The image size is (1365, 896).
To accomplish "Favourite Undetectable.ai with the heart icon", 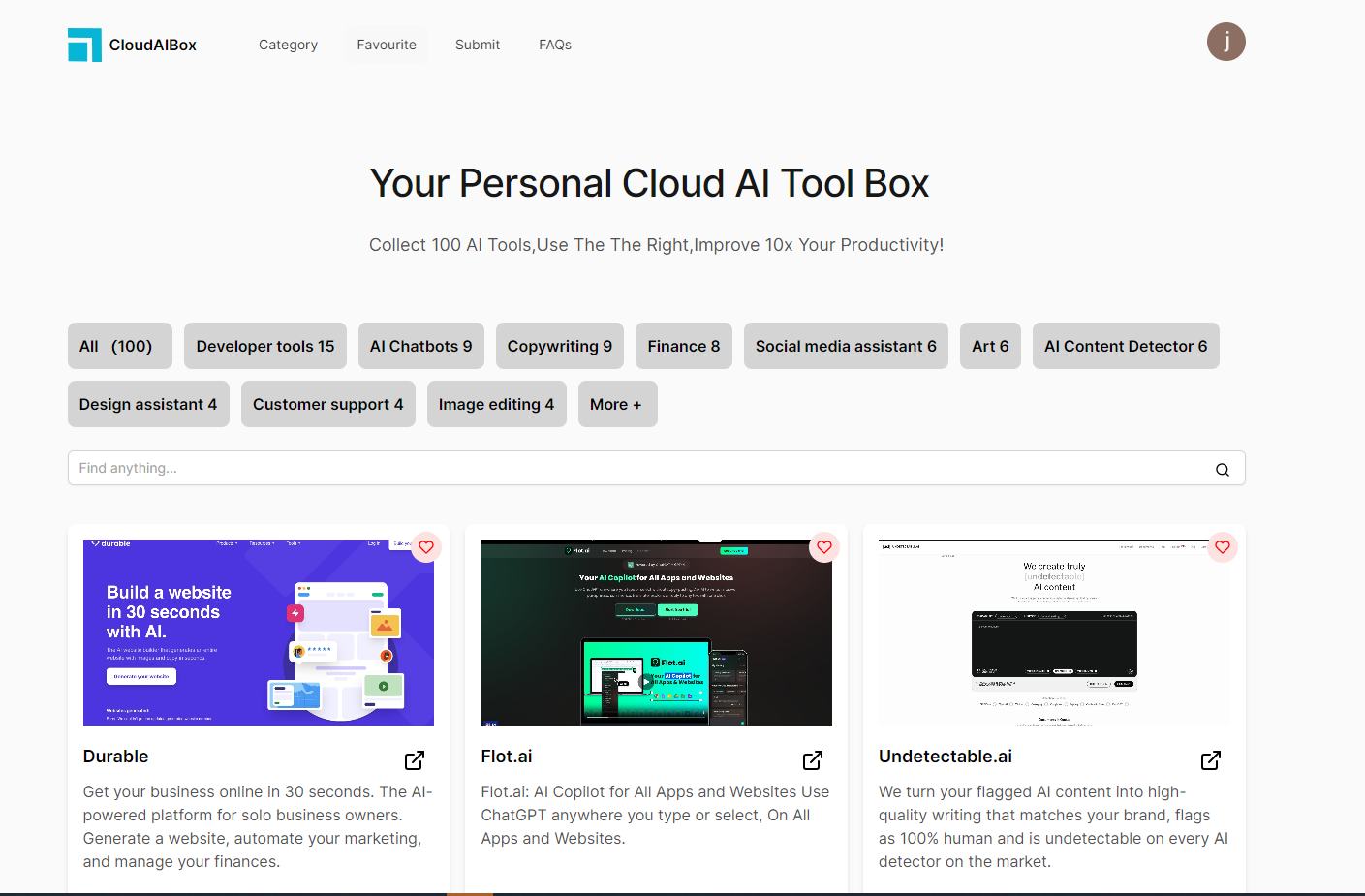I will (x=1223, y=547).
